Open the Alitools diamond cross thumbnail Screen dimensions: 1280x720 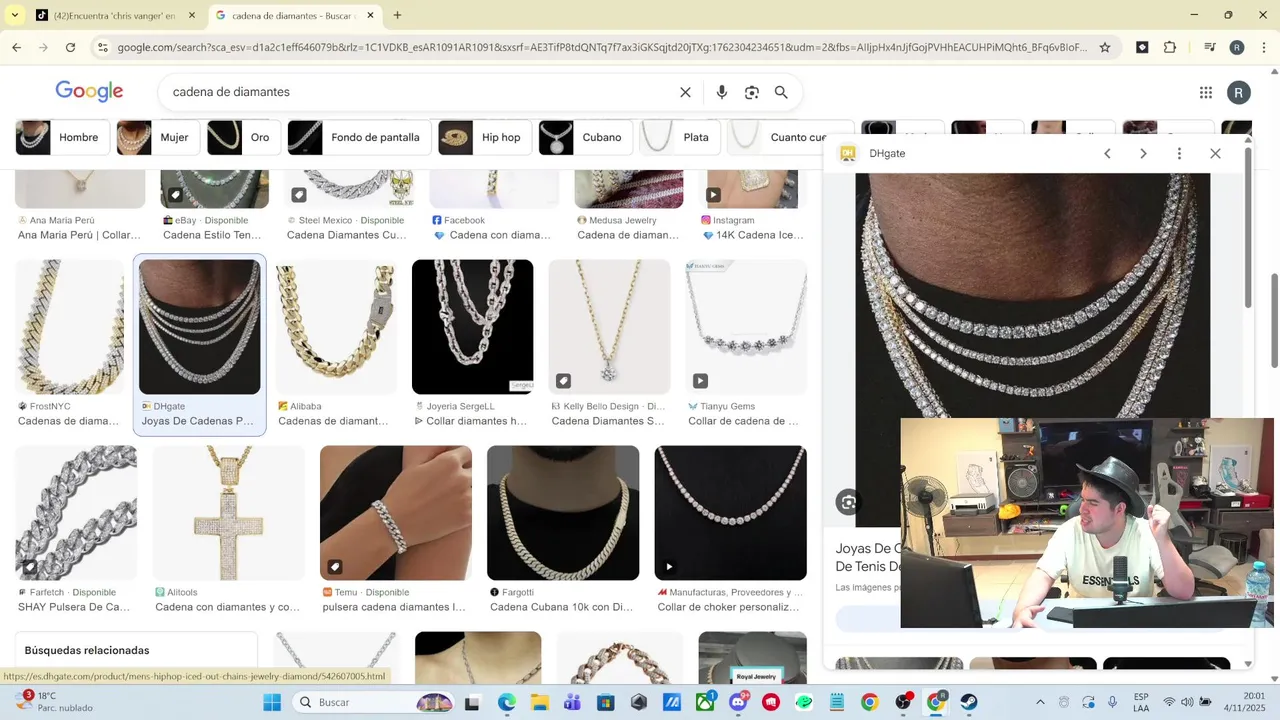click(228, 513)
